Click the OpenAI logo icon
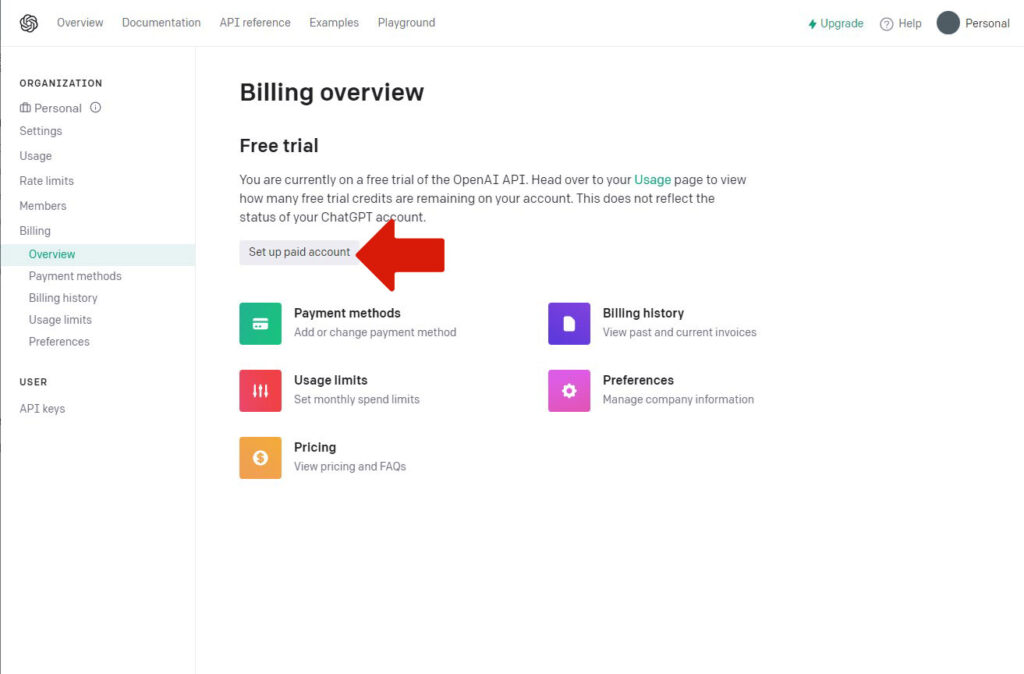Viewport: 1024px width, 674px height. coord(28,23)
